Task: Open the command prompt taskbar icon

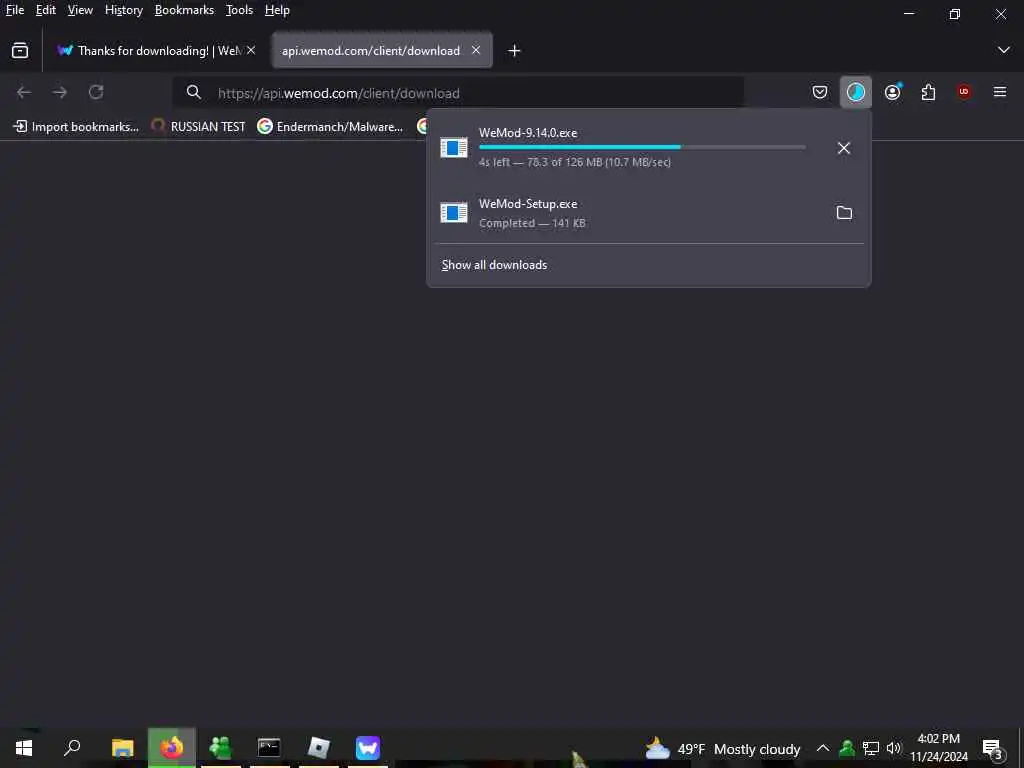Action: [269, 747]
